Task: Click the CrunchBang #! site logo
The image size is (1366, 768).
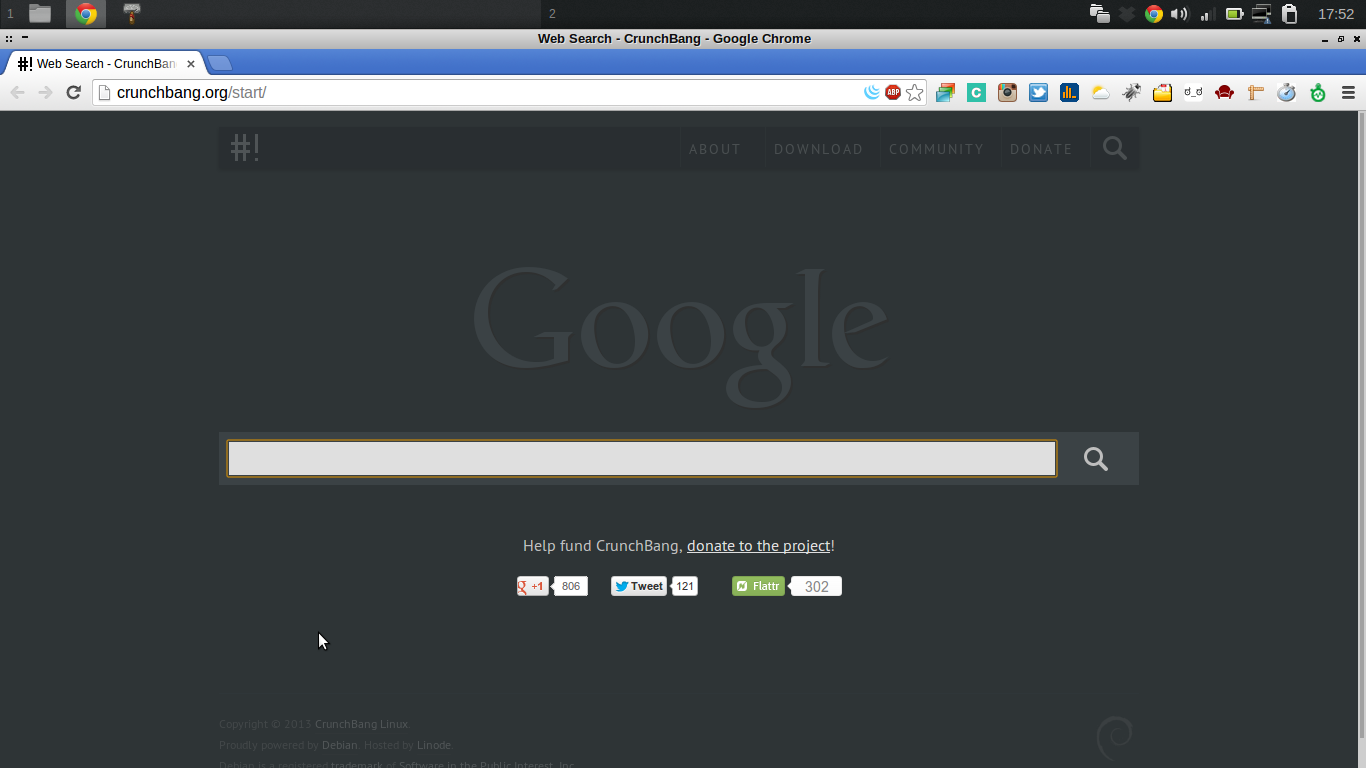Action: point(245,148)
